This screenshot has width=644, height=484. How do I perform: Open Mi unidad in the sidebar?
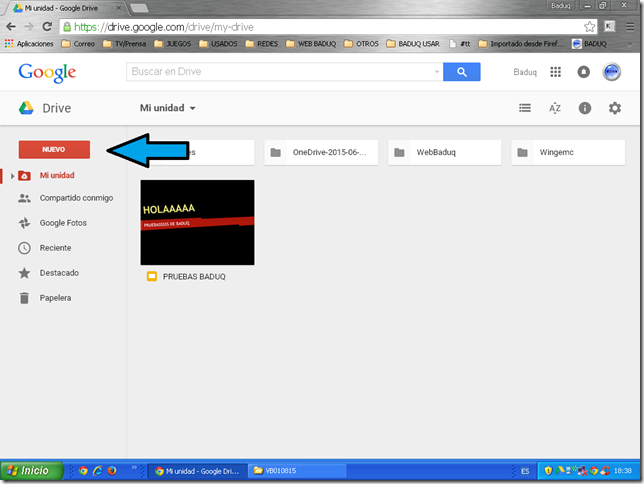coord(57,175)
